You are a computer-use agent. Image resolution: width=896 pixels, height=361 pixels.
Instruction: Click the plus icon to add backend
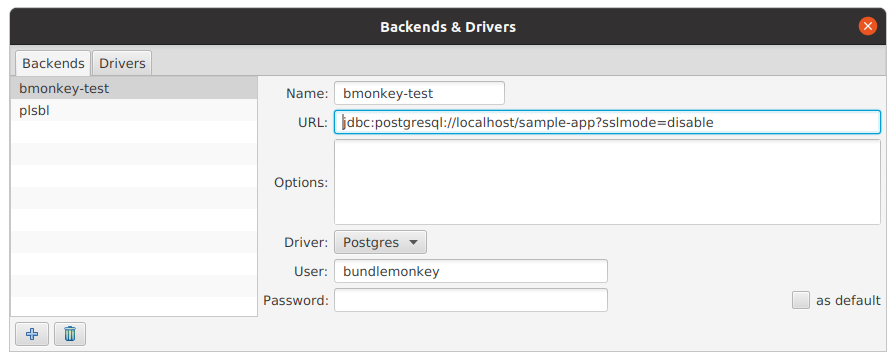pos(32,334)
